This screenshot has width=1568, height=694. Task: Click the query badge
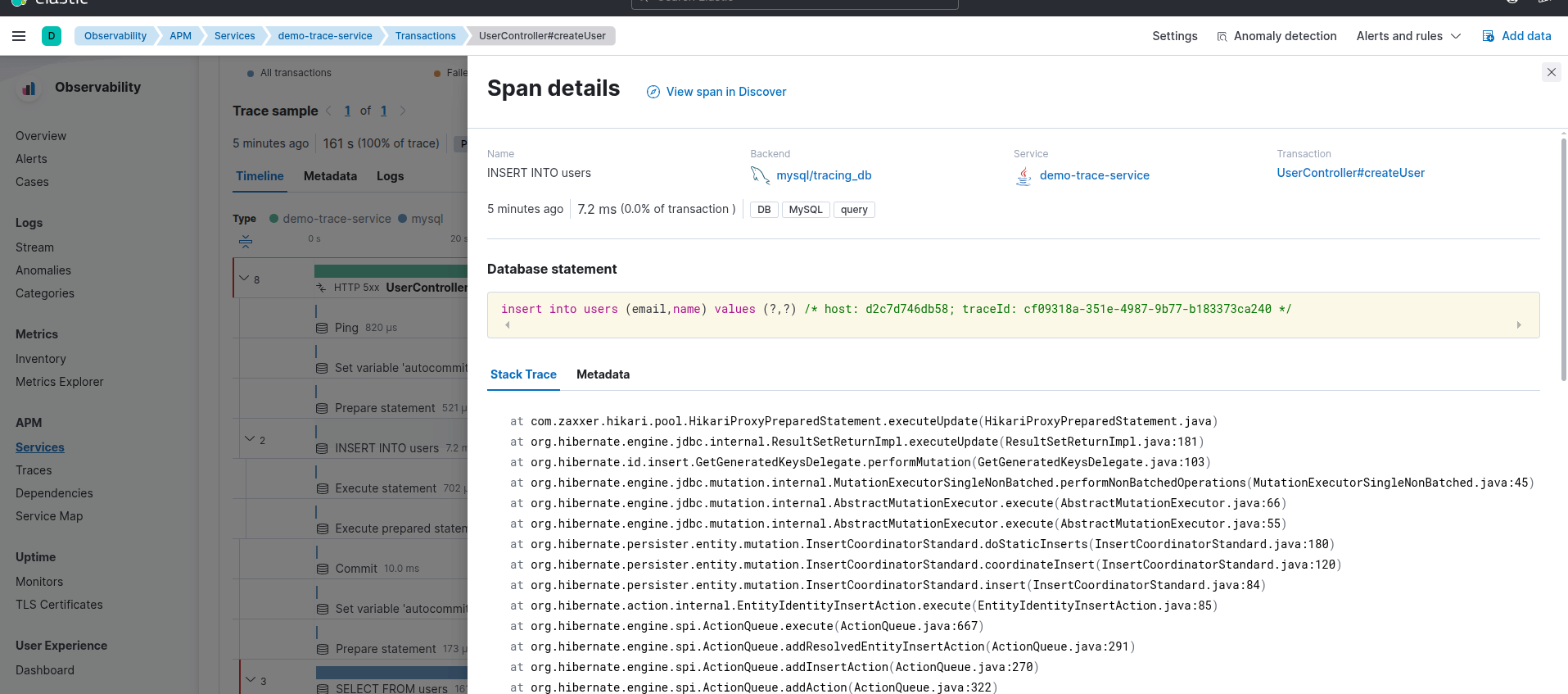(854, 210)
